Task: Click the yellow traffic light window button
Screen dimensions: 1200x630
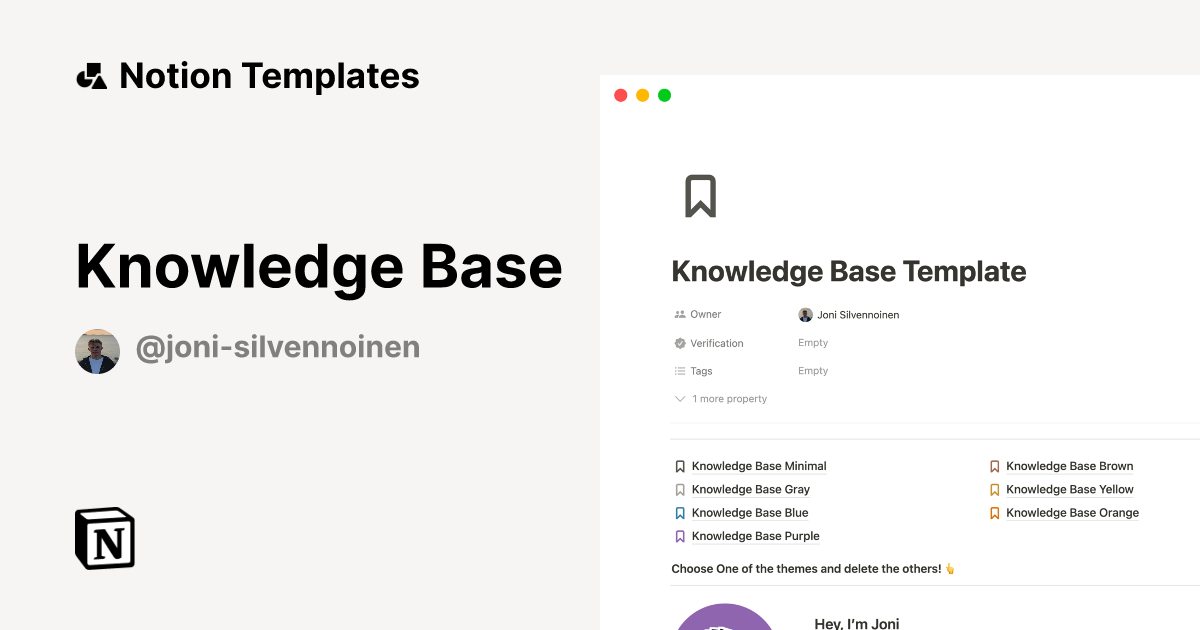Action: point(642,94)
